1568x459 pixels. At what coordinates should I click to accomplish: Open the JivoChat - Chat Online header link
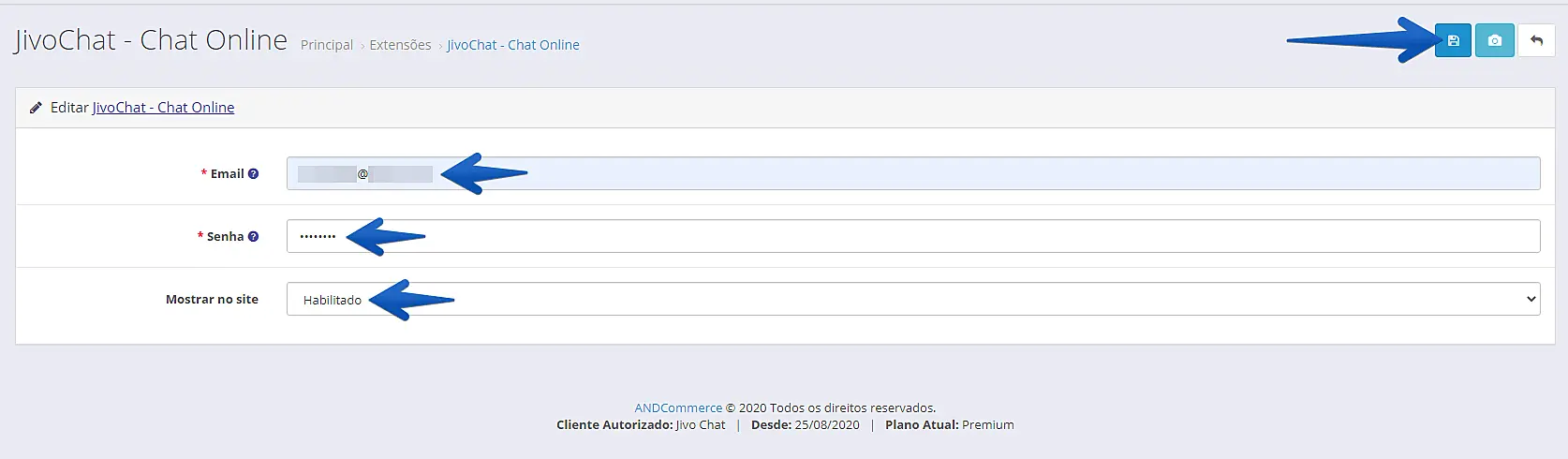tap(163, 108)
